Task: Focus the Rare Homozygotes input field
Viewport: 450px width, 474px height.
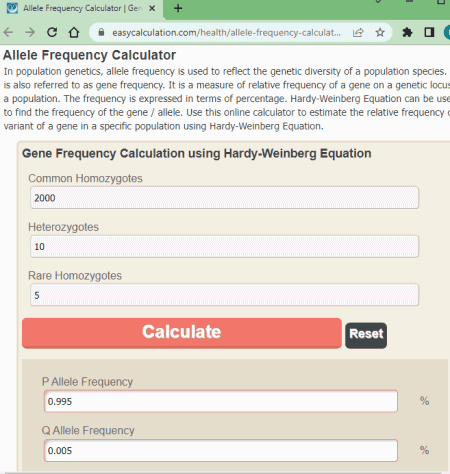Action: [x=224, y=295]
